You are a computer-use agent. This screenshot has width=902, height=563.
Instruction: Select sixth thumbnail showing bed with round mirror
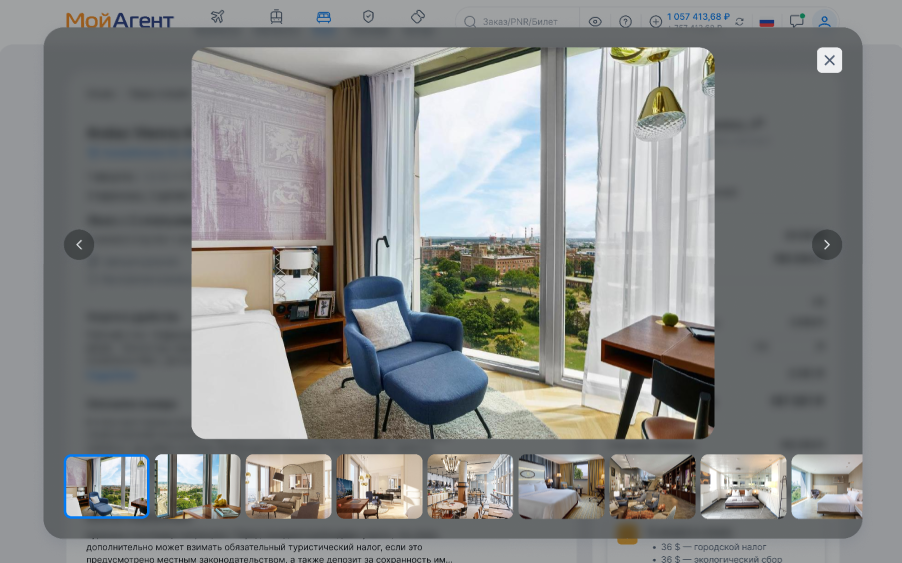point(561,487)
